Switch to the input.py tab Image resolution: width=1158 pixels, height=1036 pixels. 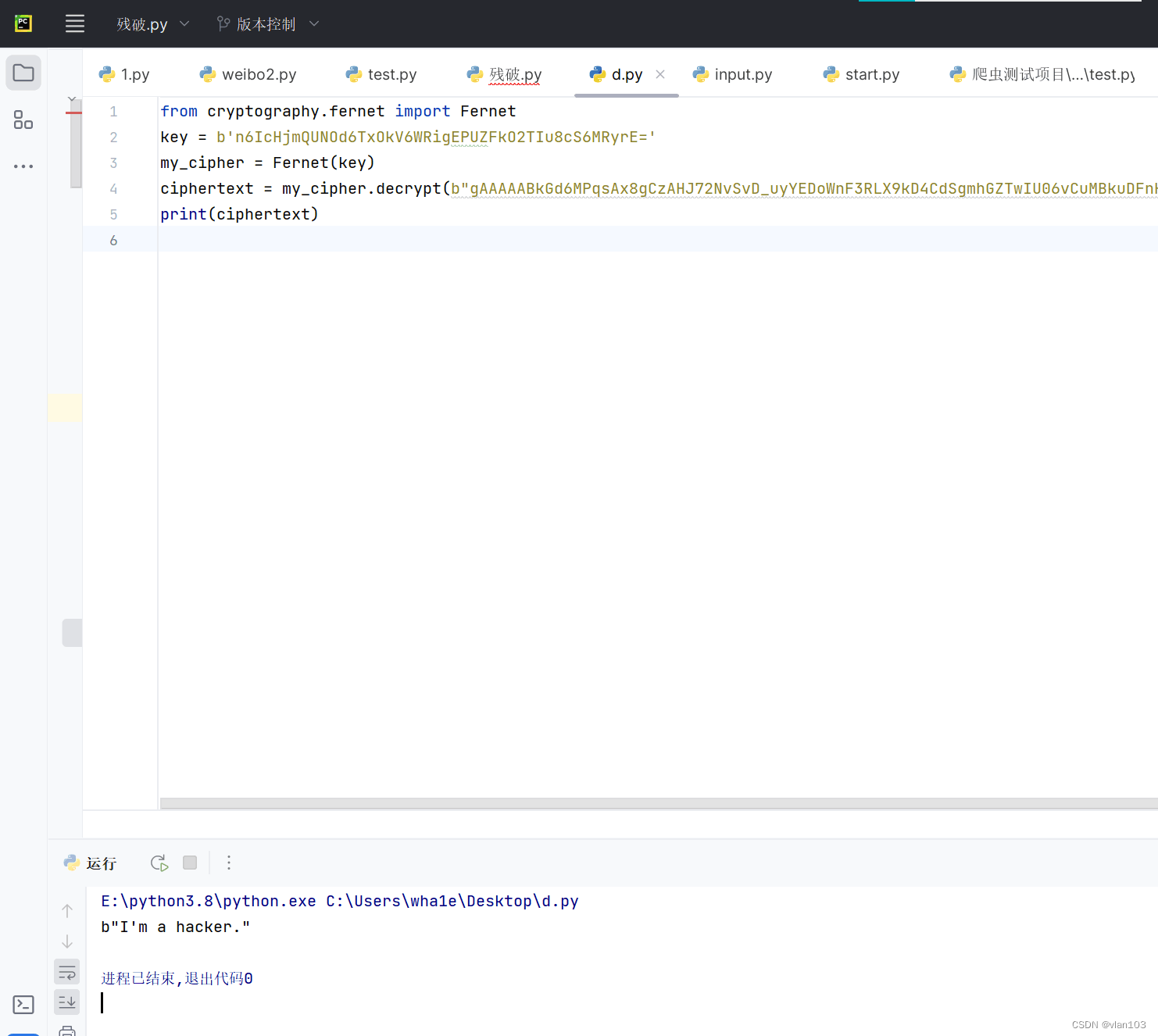(732, 74)
